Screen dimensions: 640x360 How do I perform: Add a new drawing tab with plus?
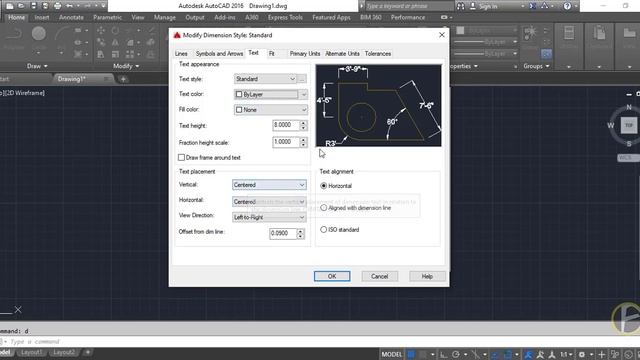coord(123,79)
